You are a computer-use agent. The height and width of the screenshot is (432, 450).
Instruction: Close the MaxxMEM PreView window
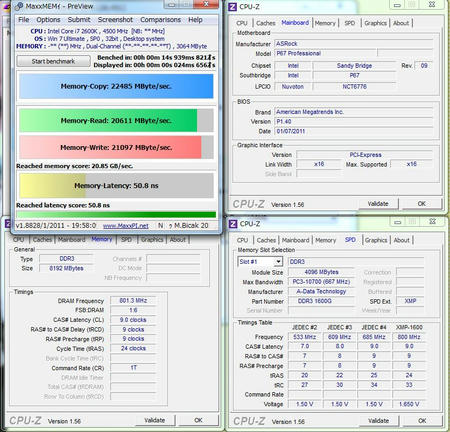click(x=206, y=4)
